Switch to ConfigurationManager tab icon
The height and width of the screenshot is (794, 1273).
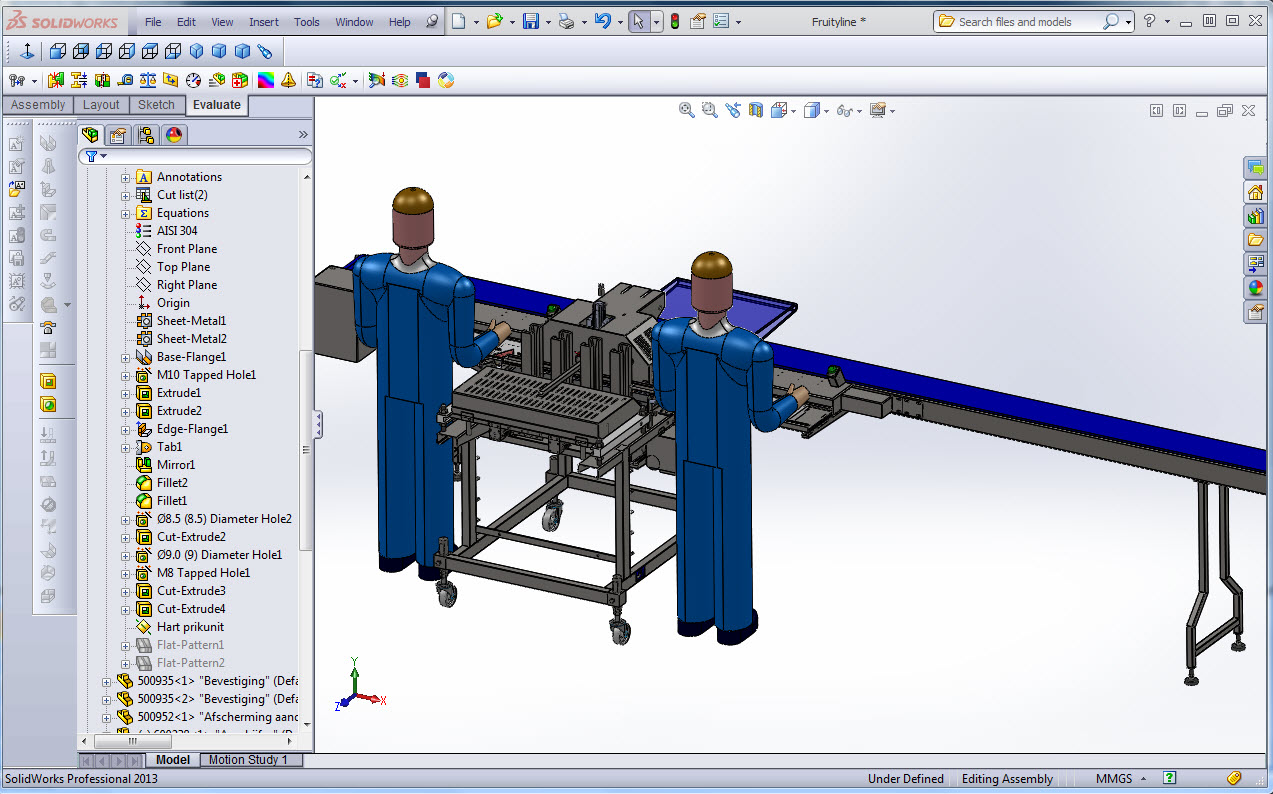click(146, 135)
